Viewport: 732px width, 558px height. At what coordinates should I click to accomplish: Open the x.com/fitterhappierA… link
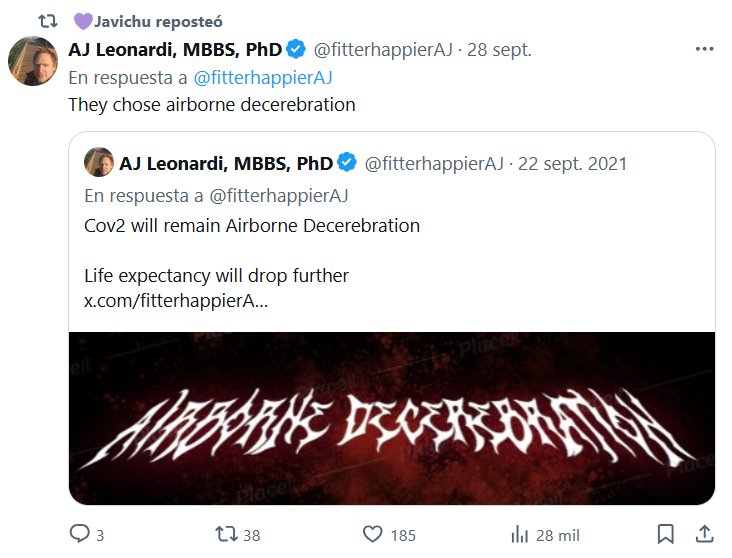(176, 300)
